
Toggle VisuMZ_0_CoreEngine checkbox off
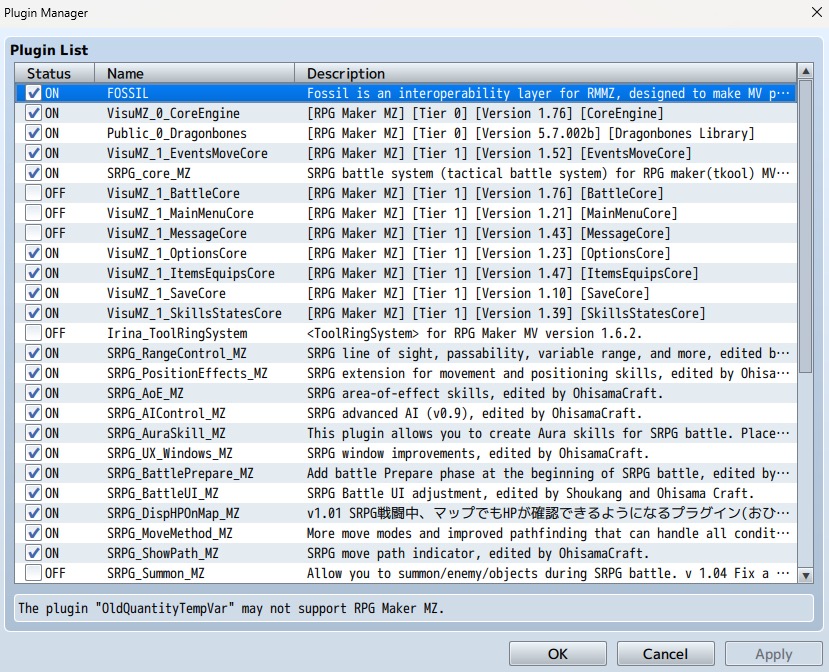click(x=33, y=113)
